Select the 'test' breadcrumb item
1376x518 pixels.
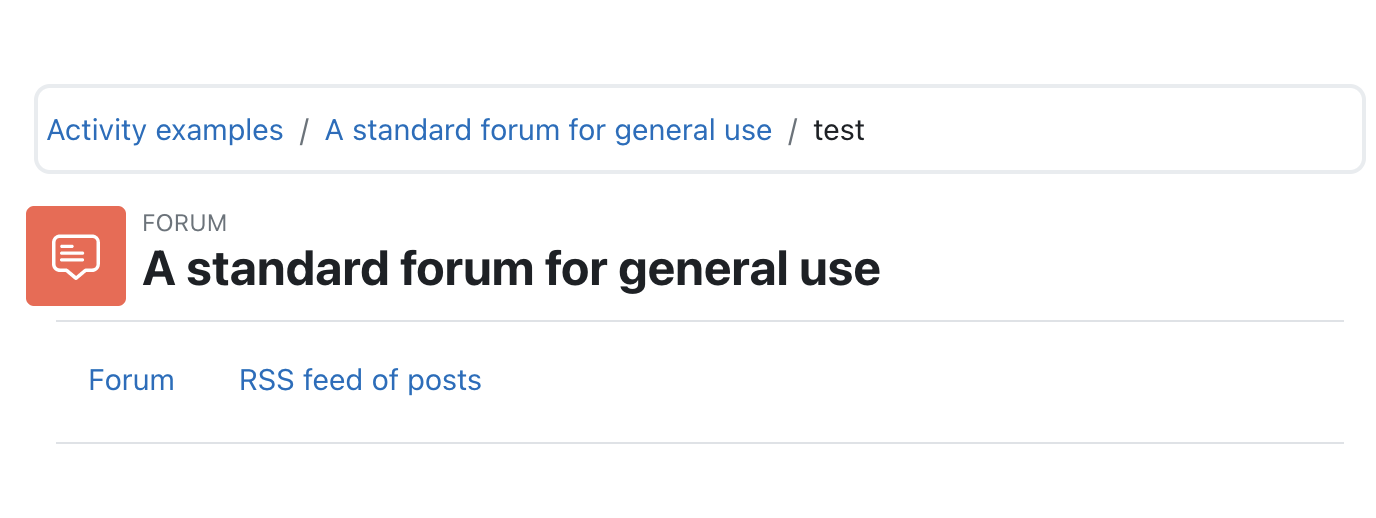tap(839, 130)
